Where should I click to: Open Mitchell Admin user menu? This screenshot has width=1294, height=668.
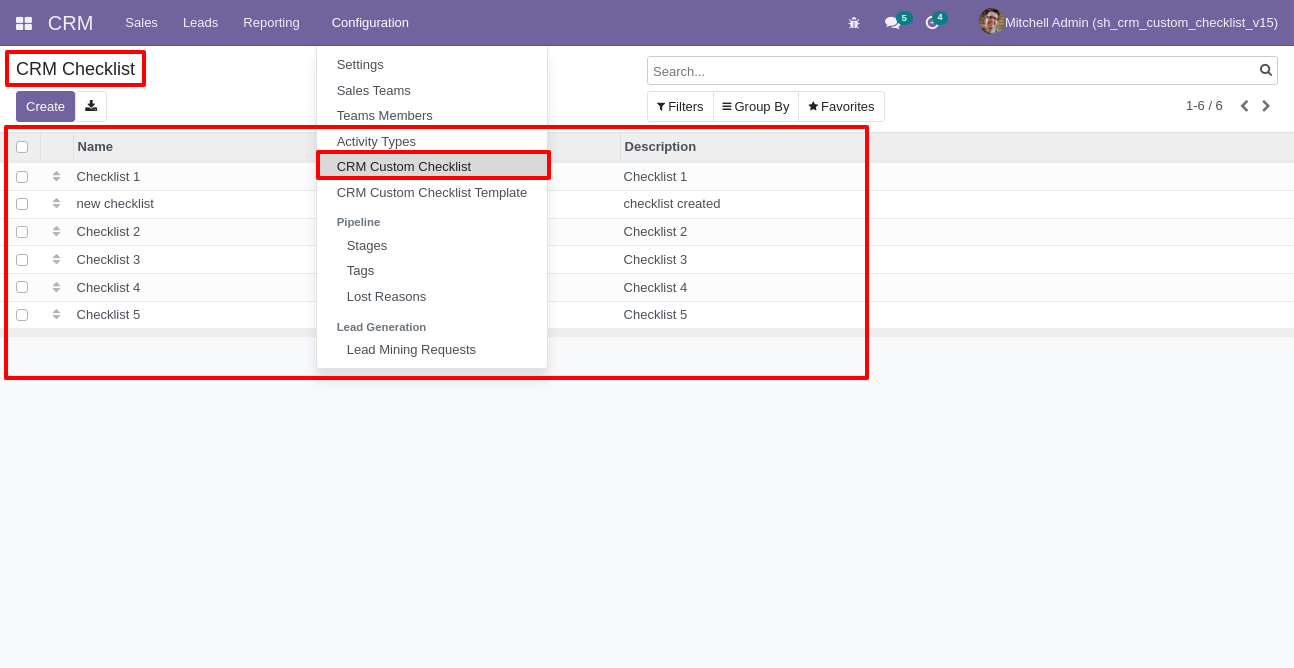click(1128, 23)
